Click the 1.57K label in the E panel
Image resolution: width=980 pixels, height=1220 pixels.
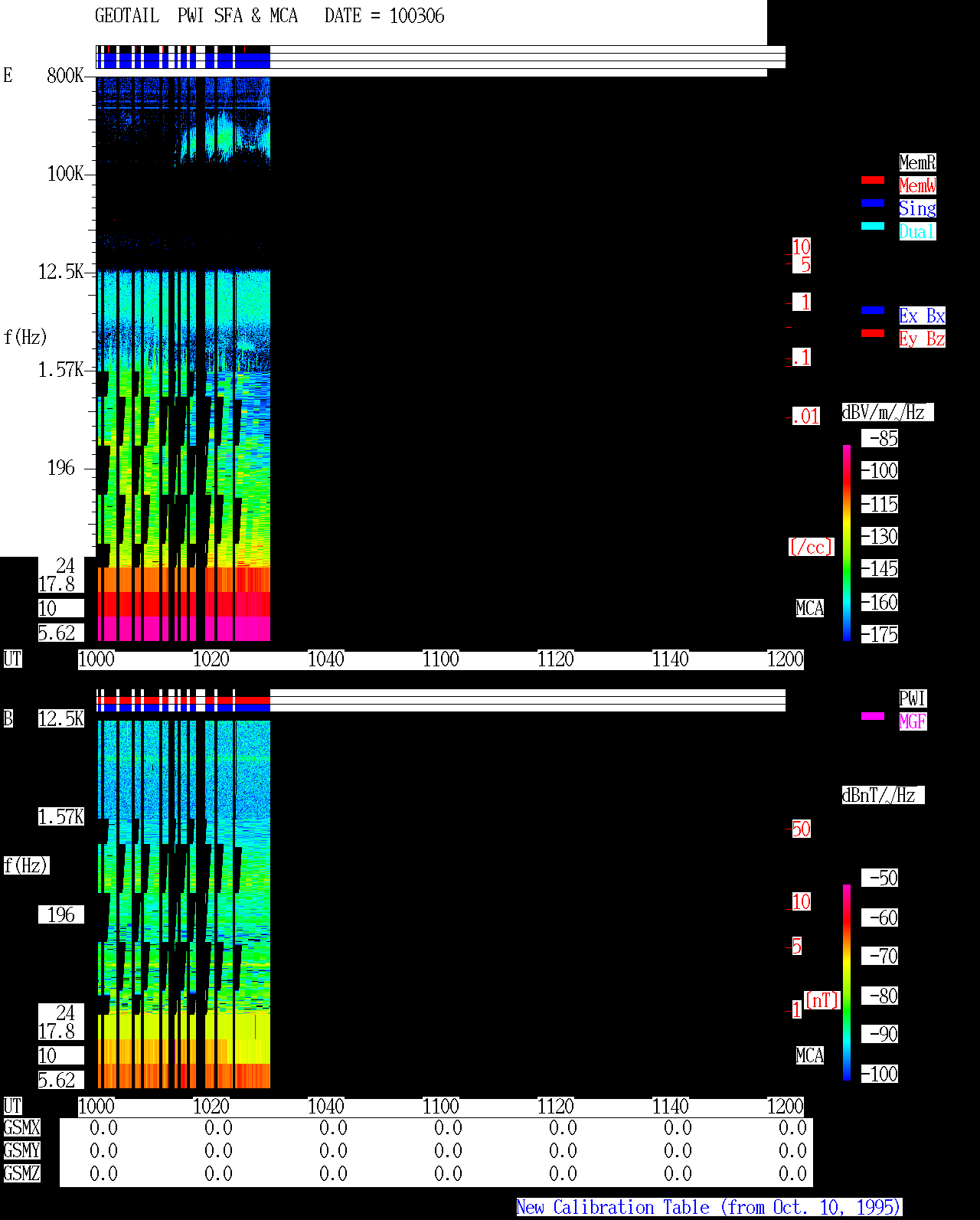[60, 369]
